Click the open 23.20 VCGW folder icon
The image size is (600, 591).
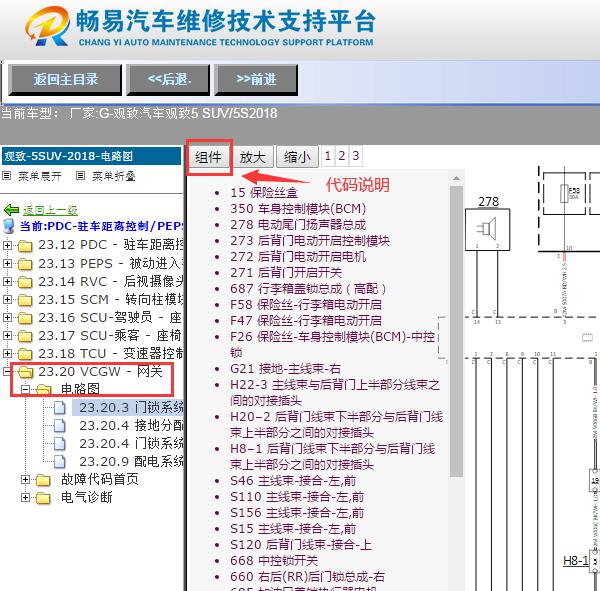coord(25,372)
